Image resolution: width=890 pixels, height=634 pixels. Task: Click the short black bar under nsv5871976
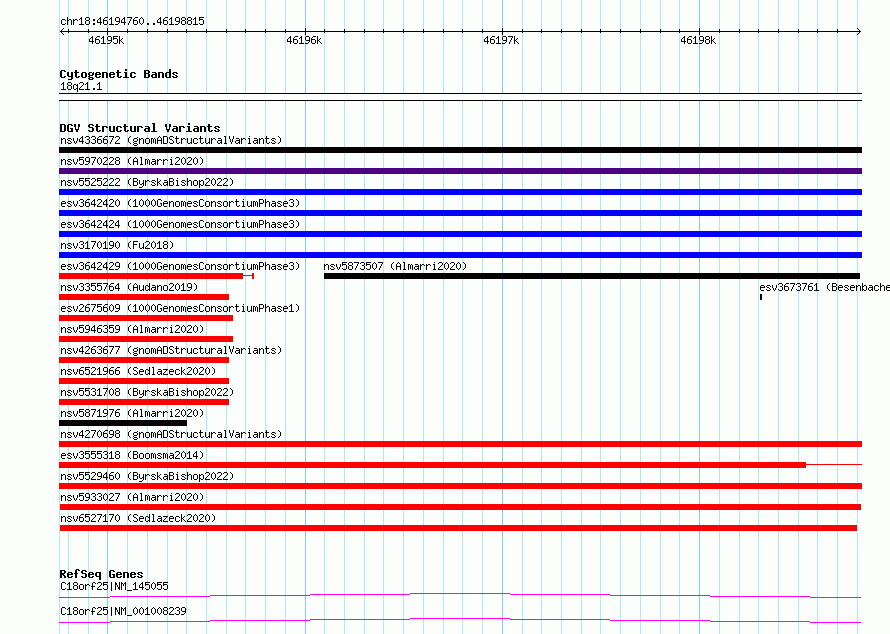[x=123, y=423]
